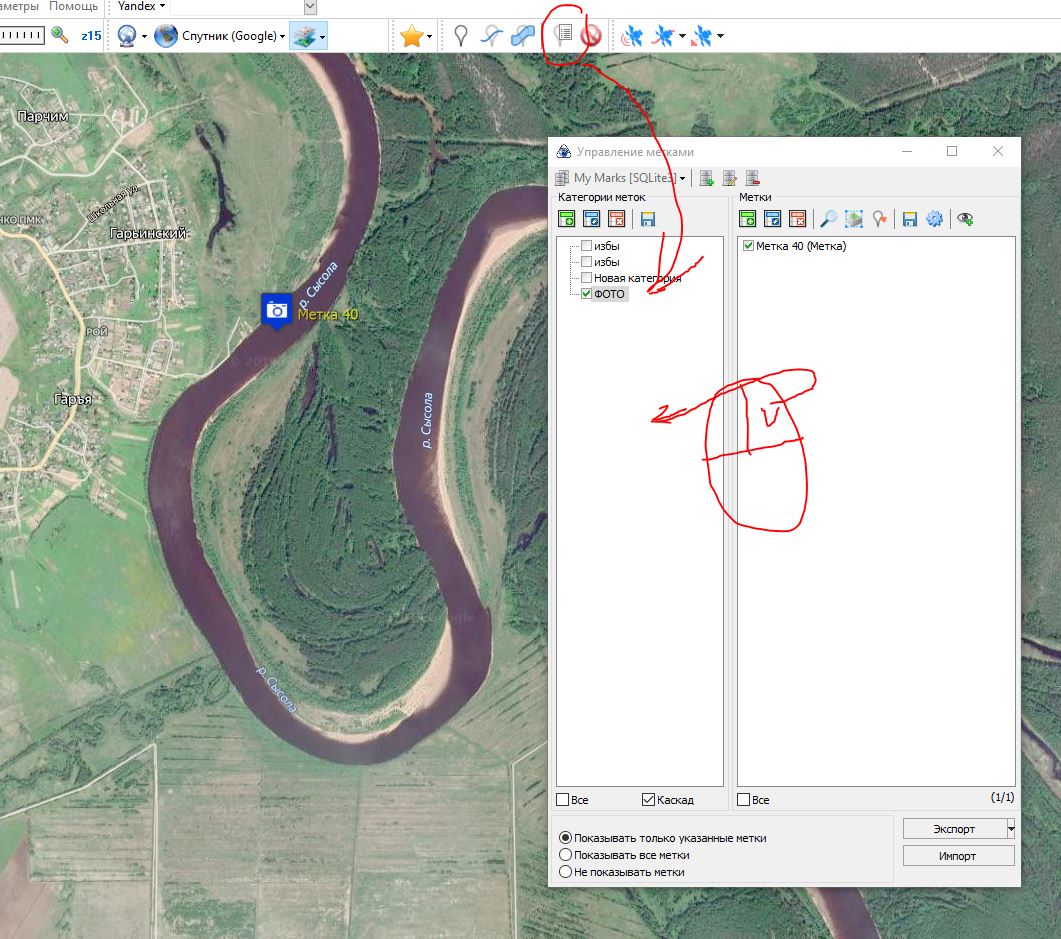Viewport: 1061px width, 939px height.
Task: Click the add database icon next to My Marks
Action: point(707,179)
